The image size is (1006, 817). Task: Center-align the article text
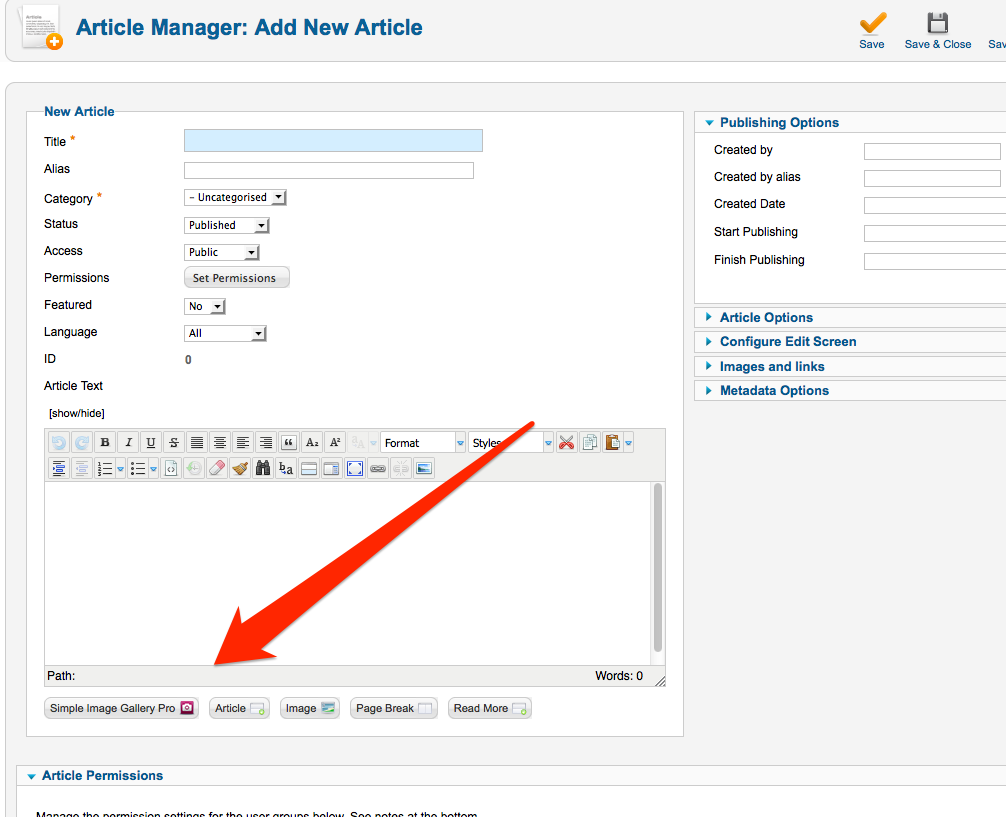pyautogui.click(x=220, y=443)
